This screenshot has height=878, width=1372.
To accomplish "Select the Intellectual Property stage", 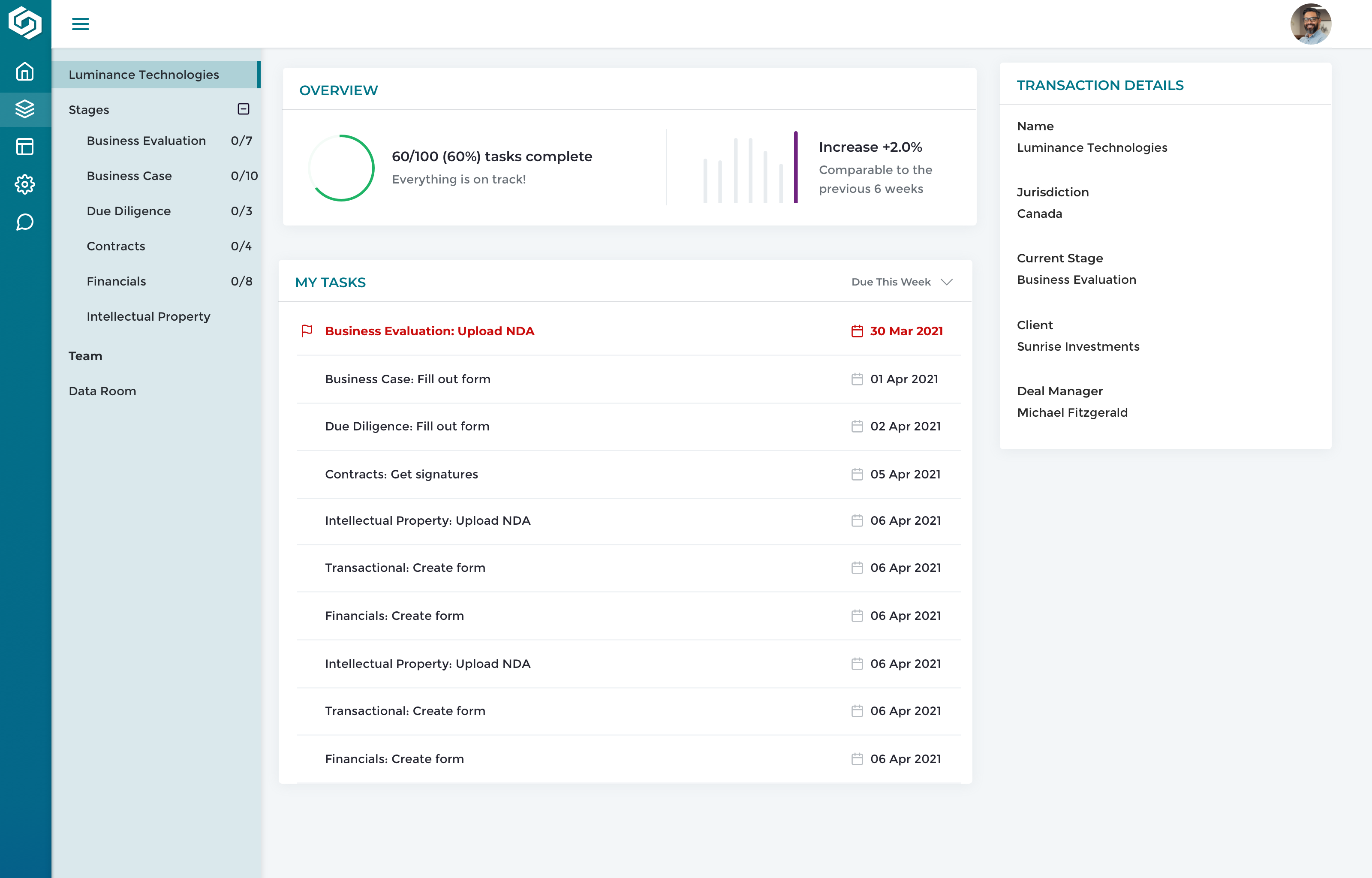I will pos(148,316).
